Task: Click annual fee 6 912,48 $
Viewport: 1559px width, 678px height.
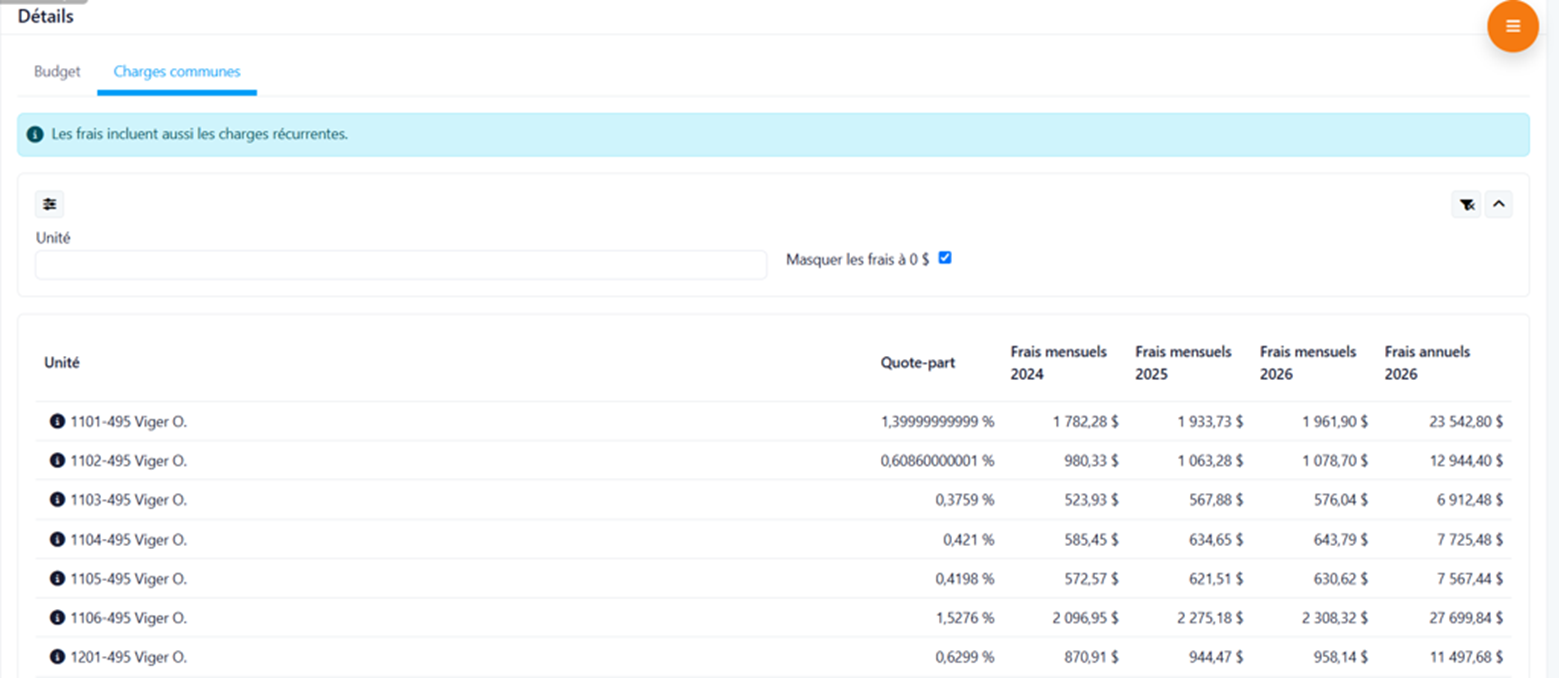Action: pyautogui.click(x=1470, y=500)
